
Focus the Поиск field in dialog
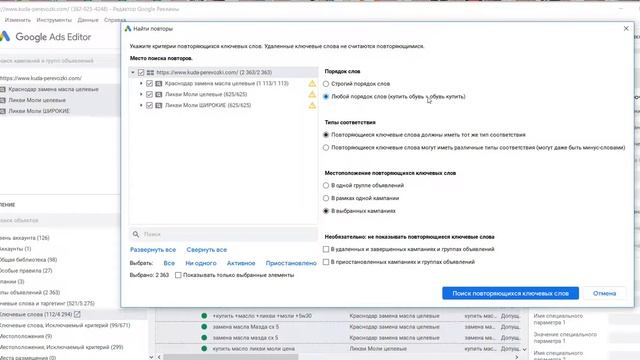pos(223,234)
